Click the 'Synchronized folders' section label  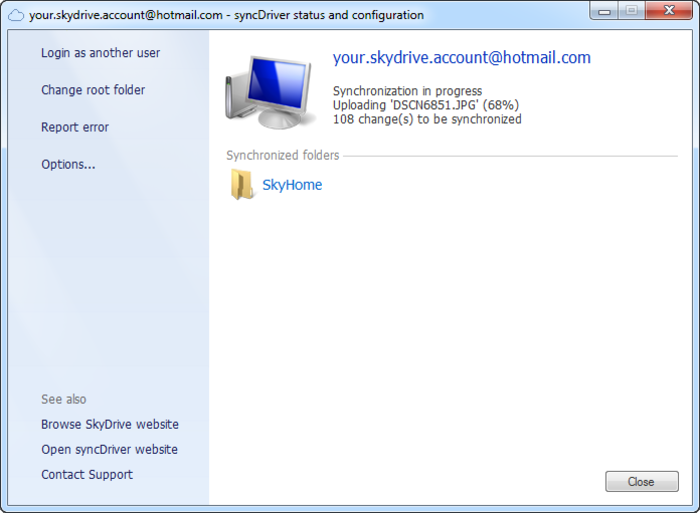point(283,155)
